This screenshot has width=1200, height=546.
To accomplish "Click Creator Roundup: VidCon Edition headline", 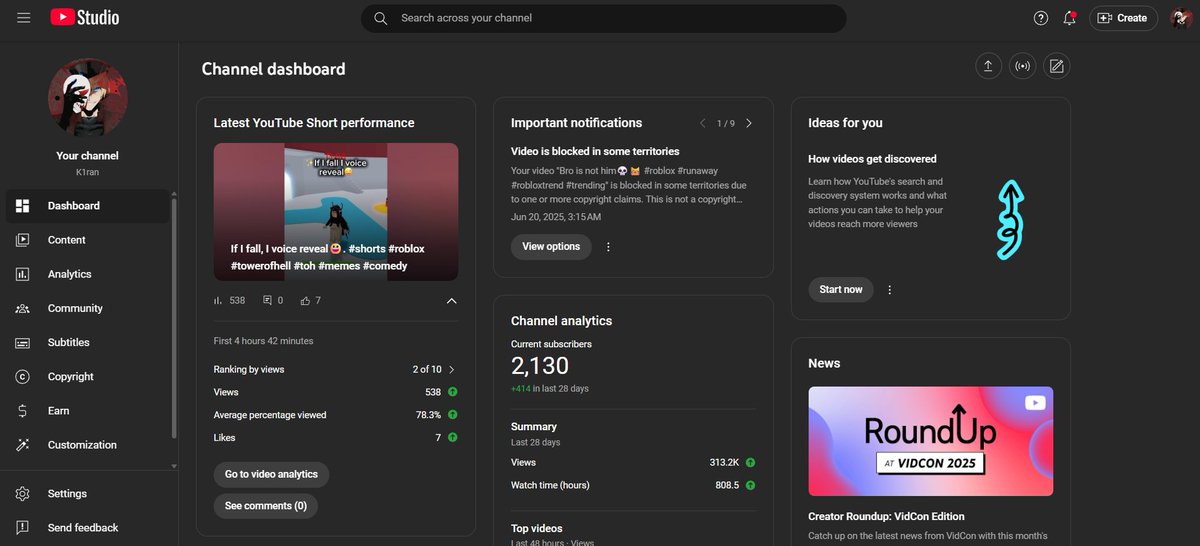I will pyautogui.click(x=886, y=517).
